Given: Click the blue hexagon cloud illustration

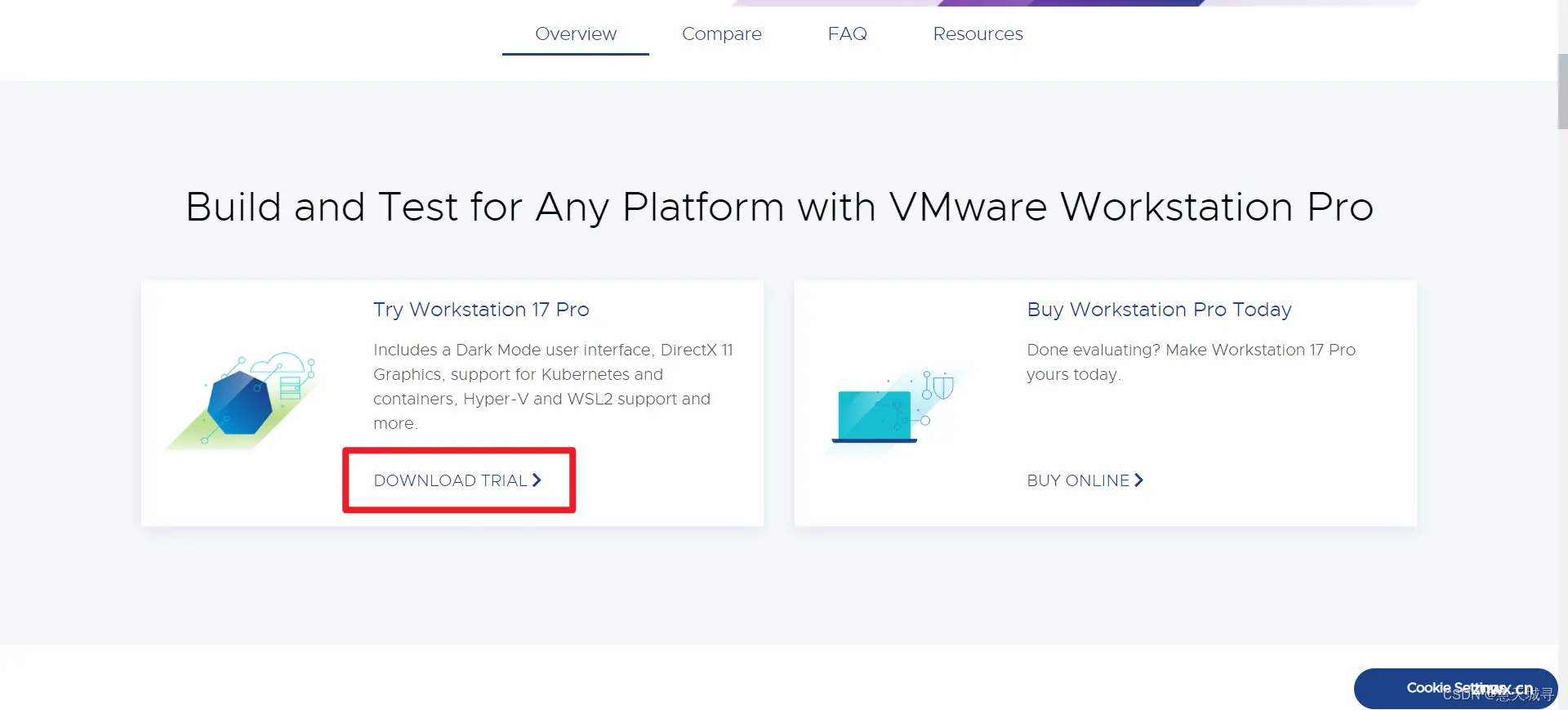Looking at the screenshot, I should [242, 400].
